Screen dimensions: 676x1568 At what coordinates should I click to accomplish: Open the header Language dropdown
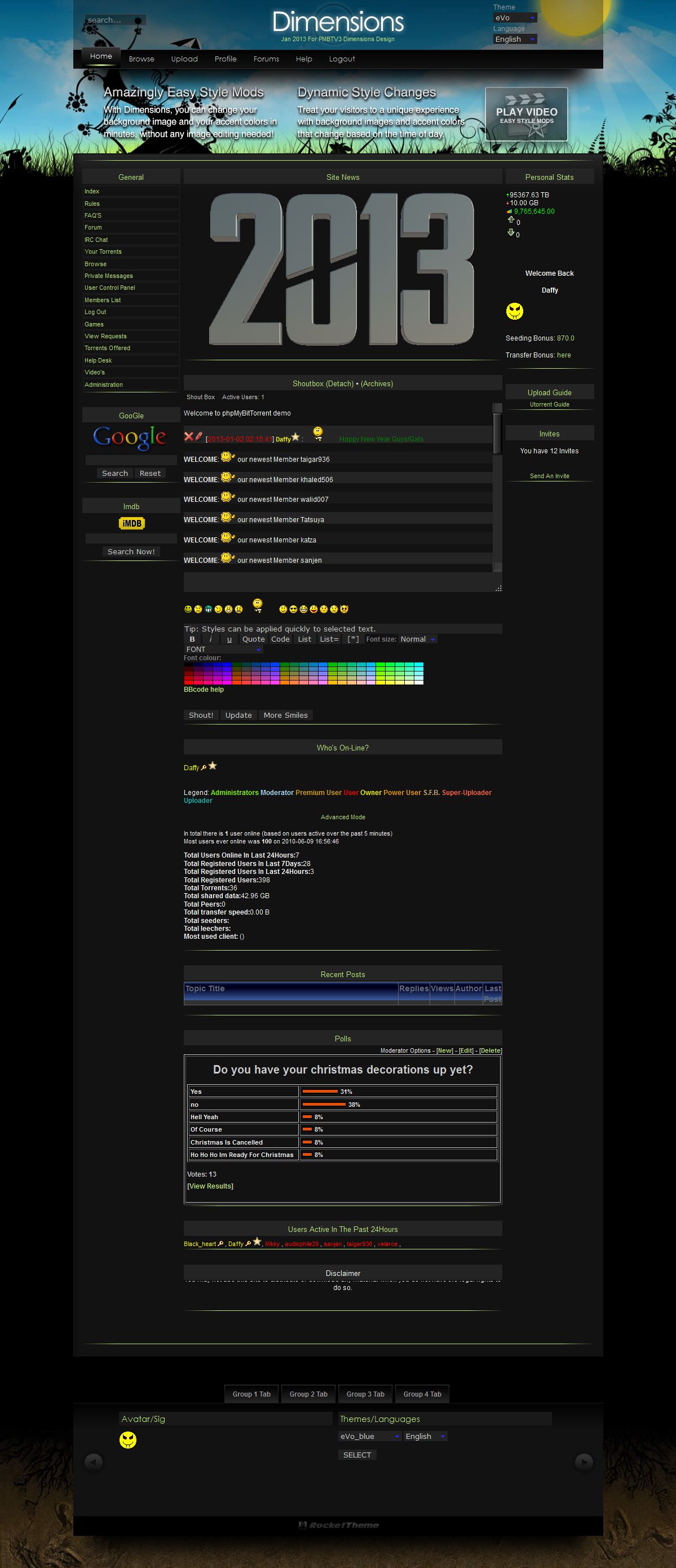(515, 39)
